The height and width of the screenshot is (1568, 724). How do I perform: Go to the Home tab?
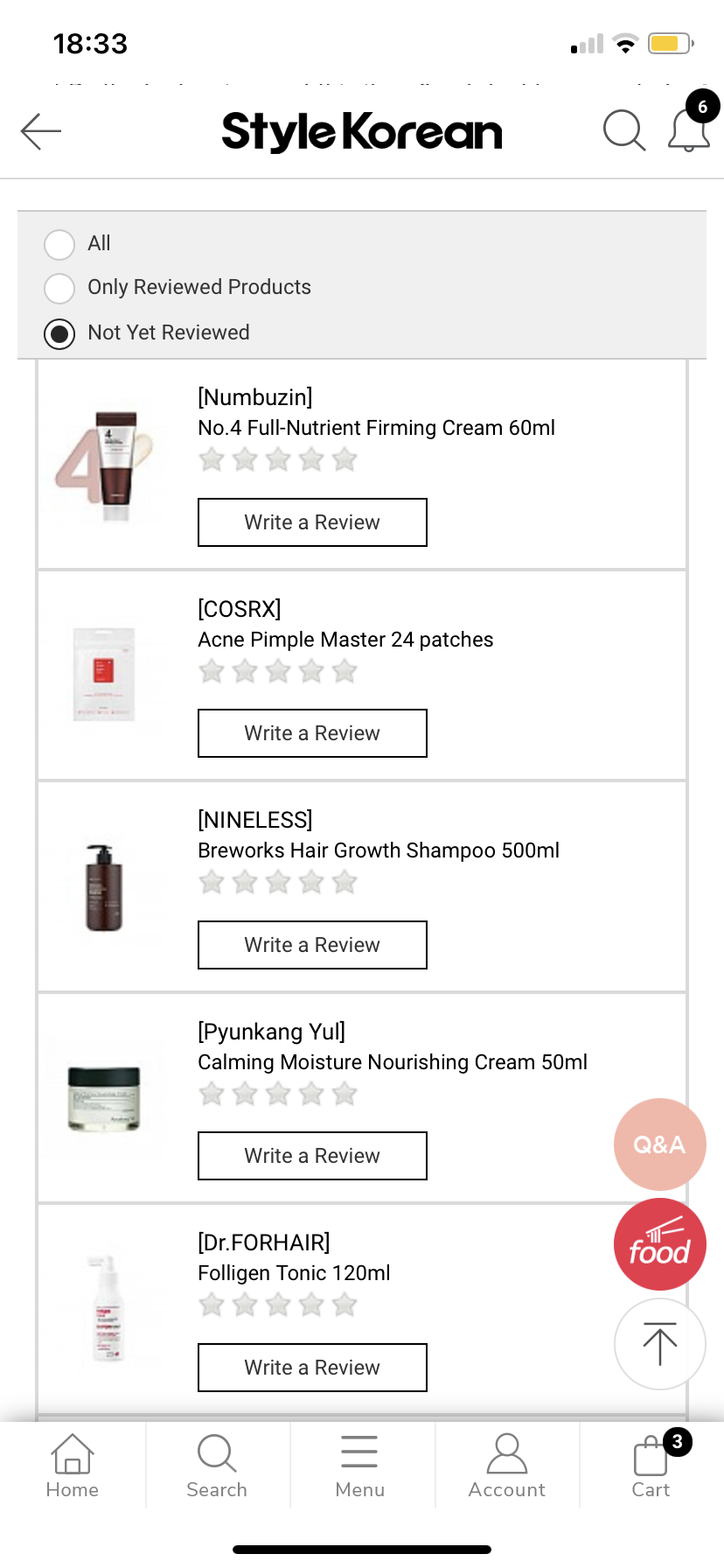point(73,1466)
